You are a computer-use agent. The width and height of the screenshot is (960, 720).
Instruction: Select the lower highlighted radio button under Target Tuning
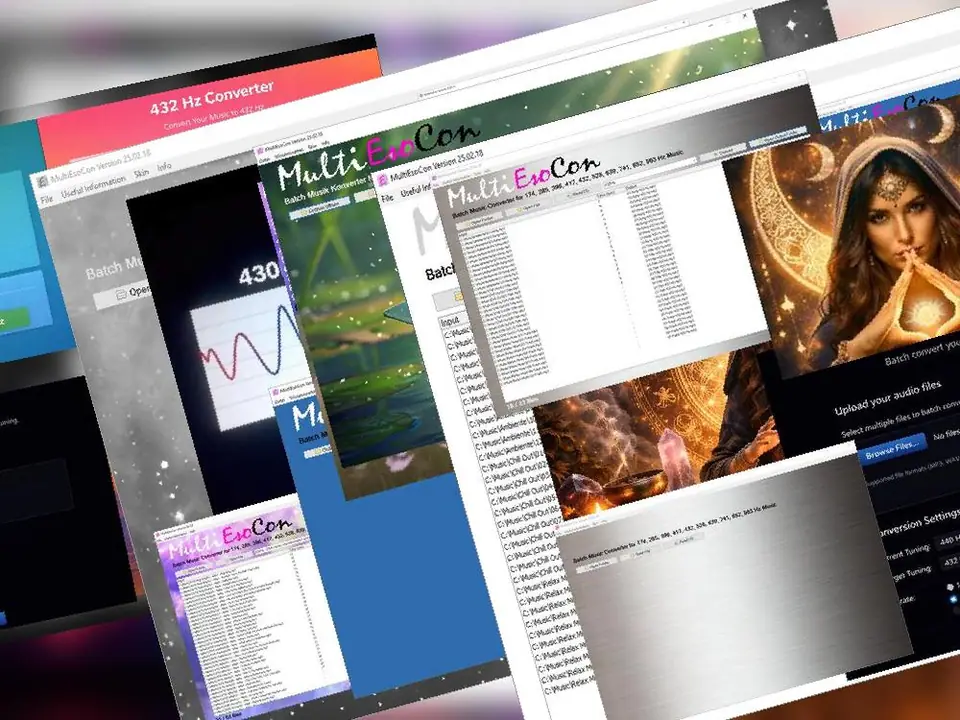953,600
